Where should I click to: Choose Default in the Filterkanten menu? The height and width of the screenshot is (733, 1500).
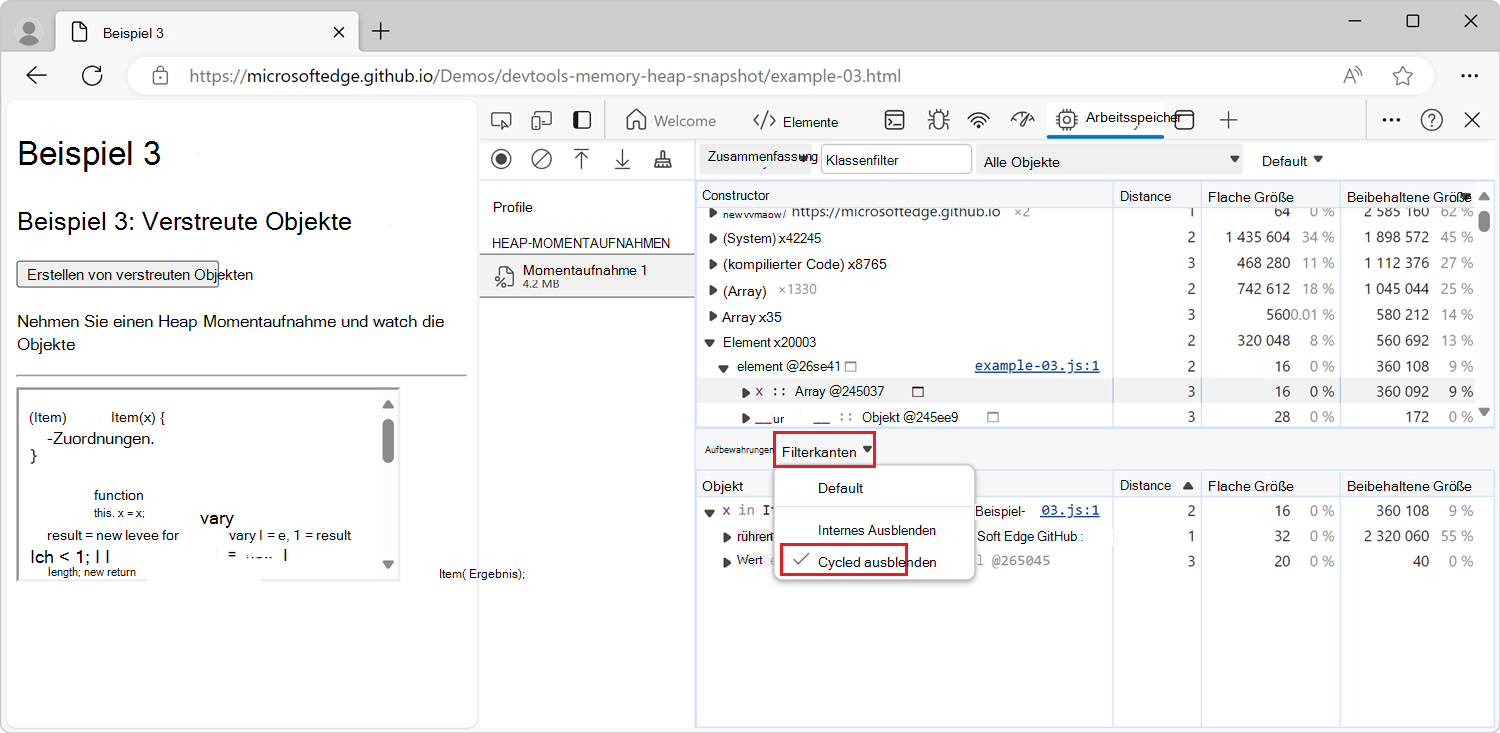click(x=874, y=488)
